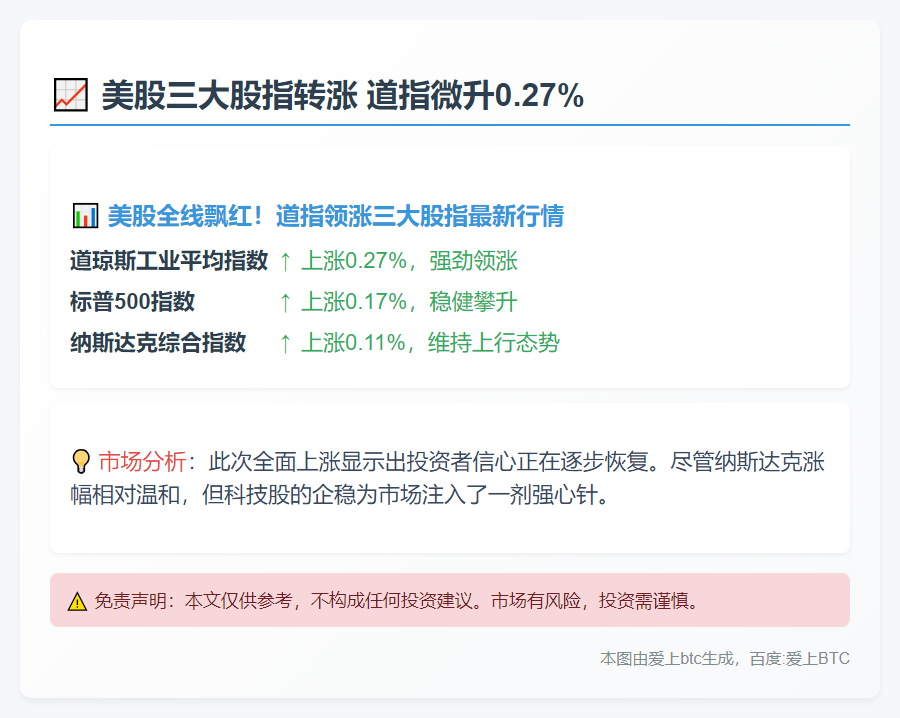Image resolution: width=900 pixels, height=718 pixels.
Task: Click the label 道琼斯工业平均指数
Action: tap(169, 261)
